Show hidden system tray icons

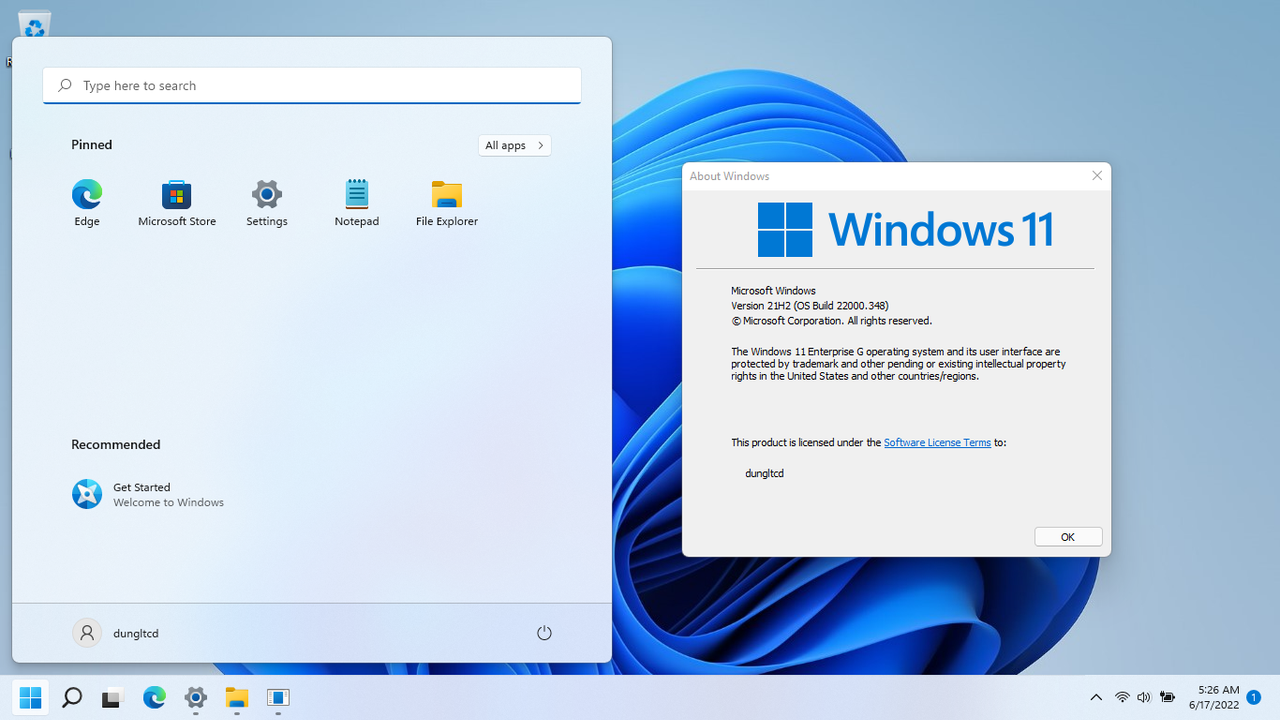click(1096, 697)
